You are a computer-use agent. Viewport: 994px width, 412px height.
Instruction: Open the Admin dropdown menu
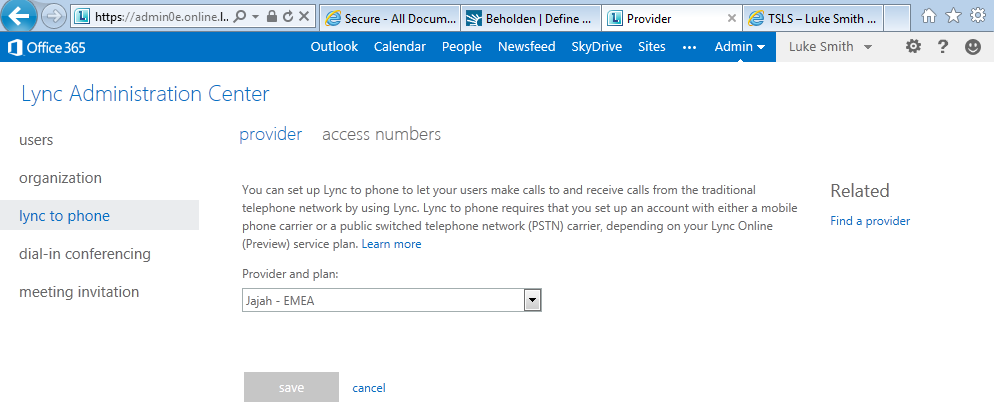tap(739, 47)
